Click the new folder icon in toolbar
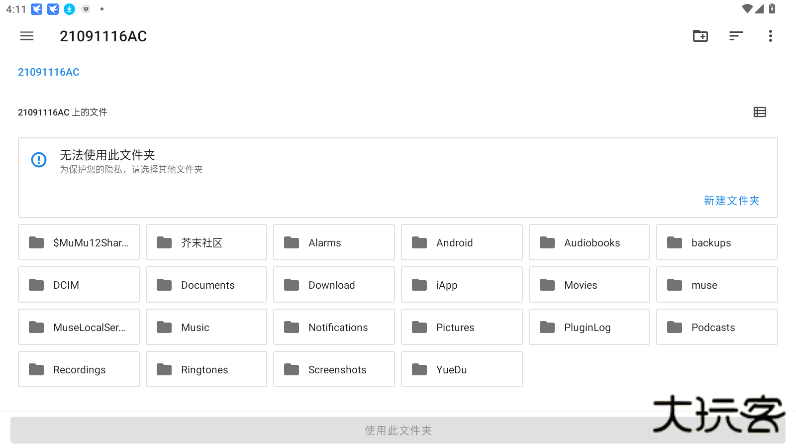796x448 pixels. point(700,36)
